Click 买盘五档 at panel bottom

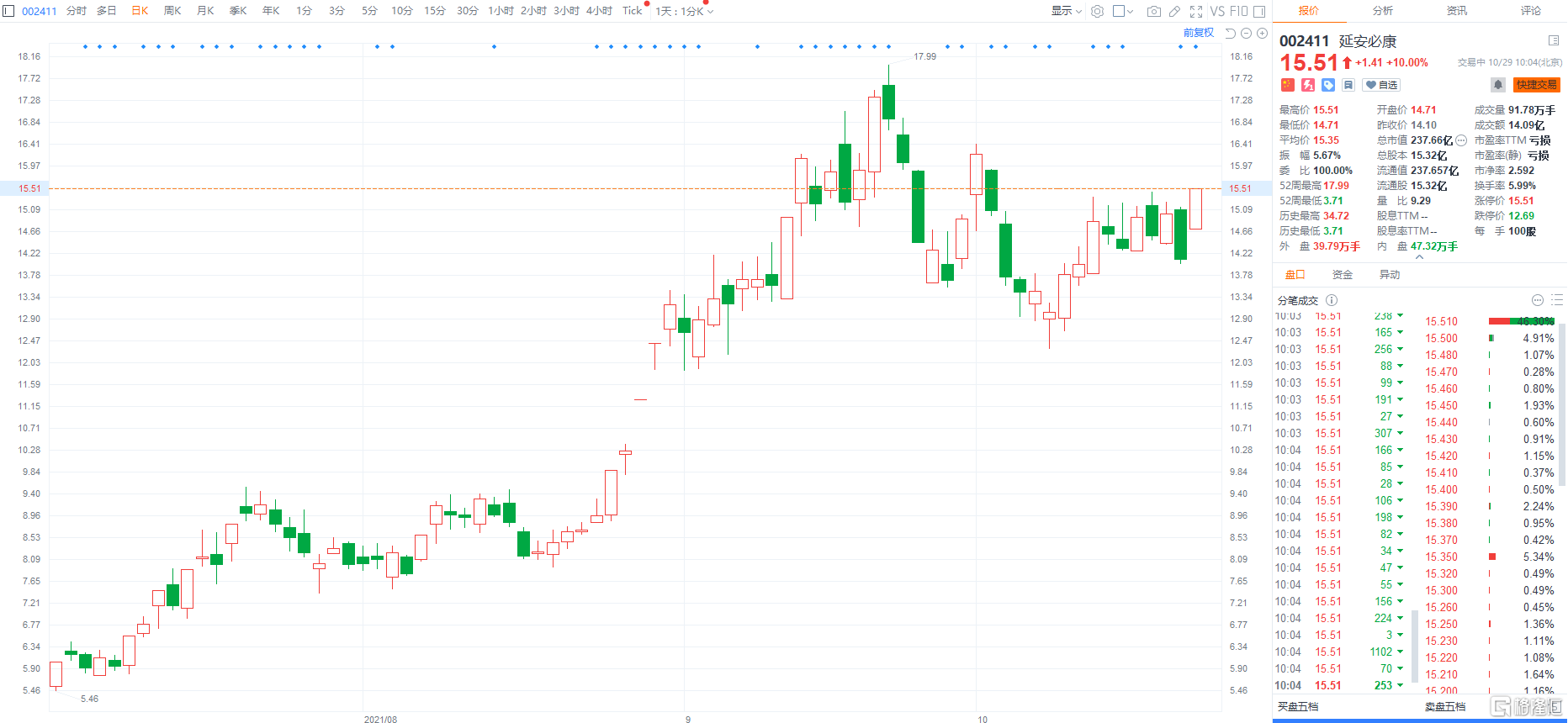pyautogui.click(x=1298, y=707)
